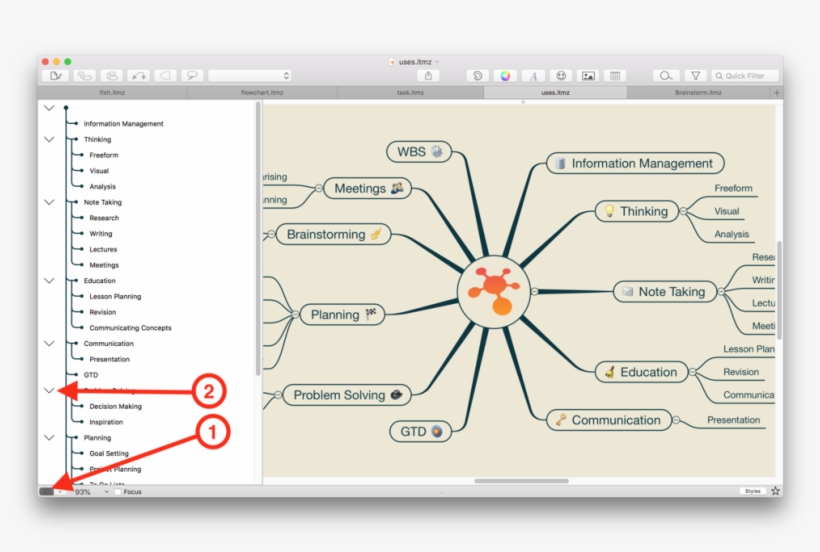Collapse the Note Taking outline chevron

pos(49,202)
